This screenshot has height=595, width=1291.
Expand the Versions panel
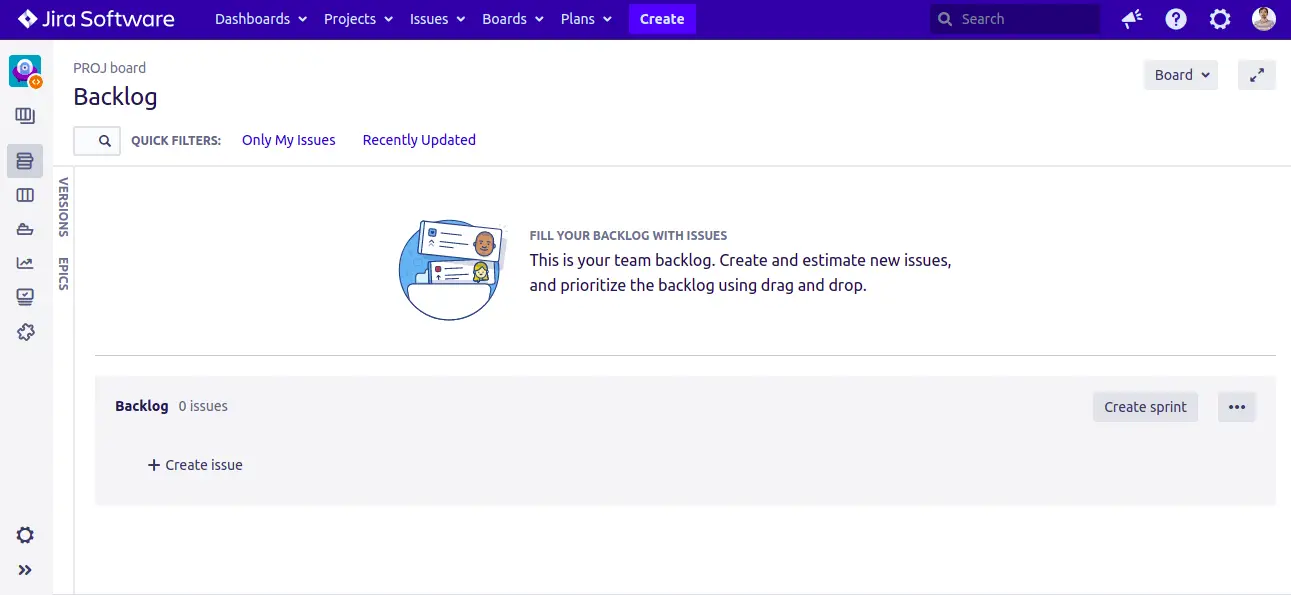pyautogui.click(x=63, y=207)
